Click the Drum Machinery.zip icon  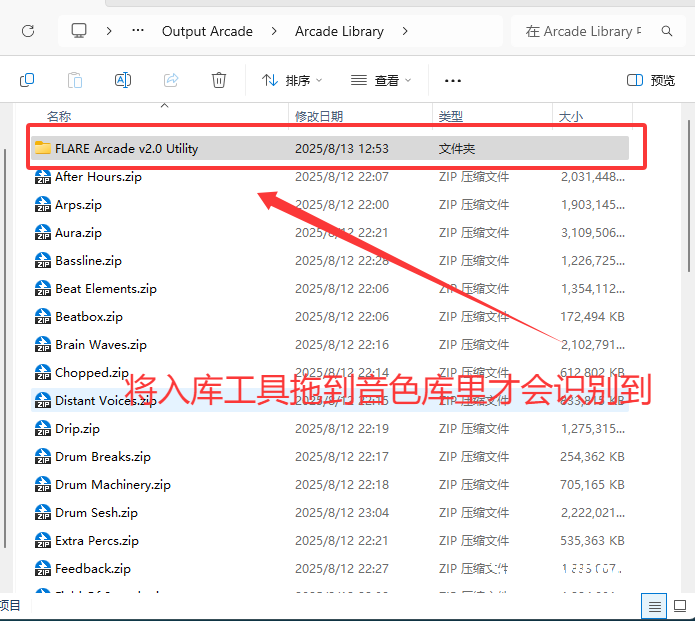(x=43, y=484)
